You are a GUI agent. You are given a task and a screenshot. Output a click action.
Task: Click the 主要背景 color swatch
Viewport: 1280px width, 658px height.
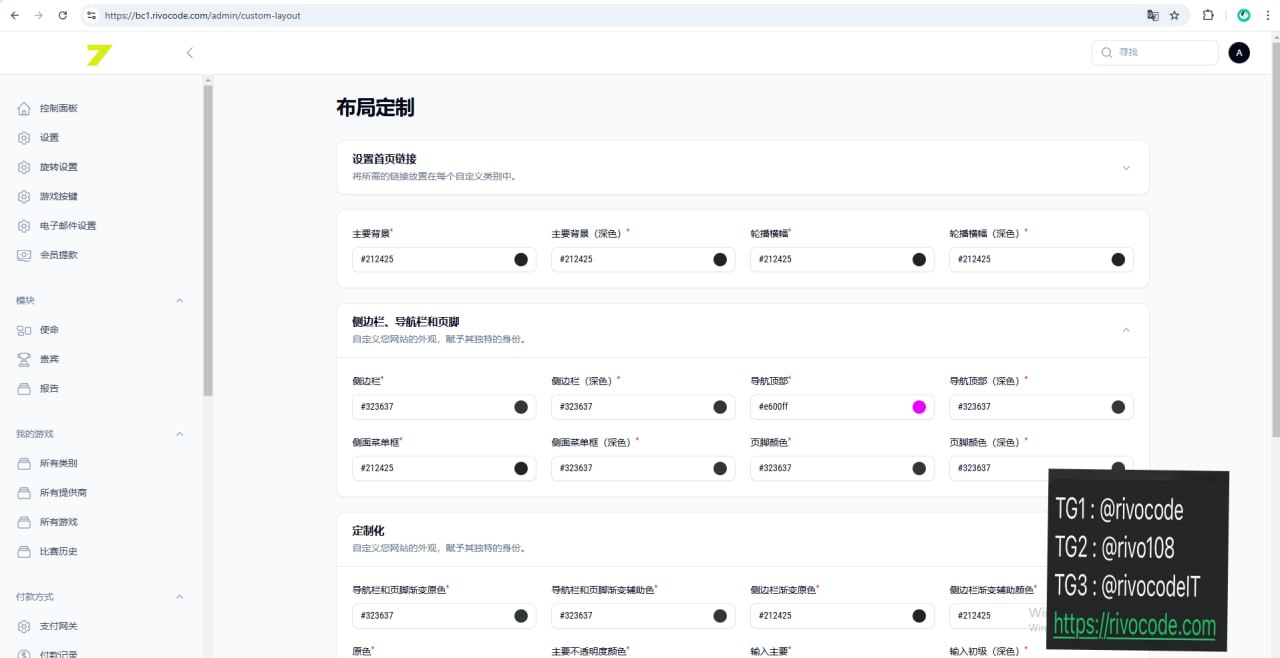(x=521, y=260)
